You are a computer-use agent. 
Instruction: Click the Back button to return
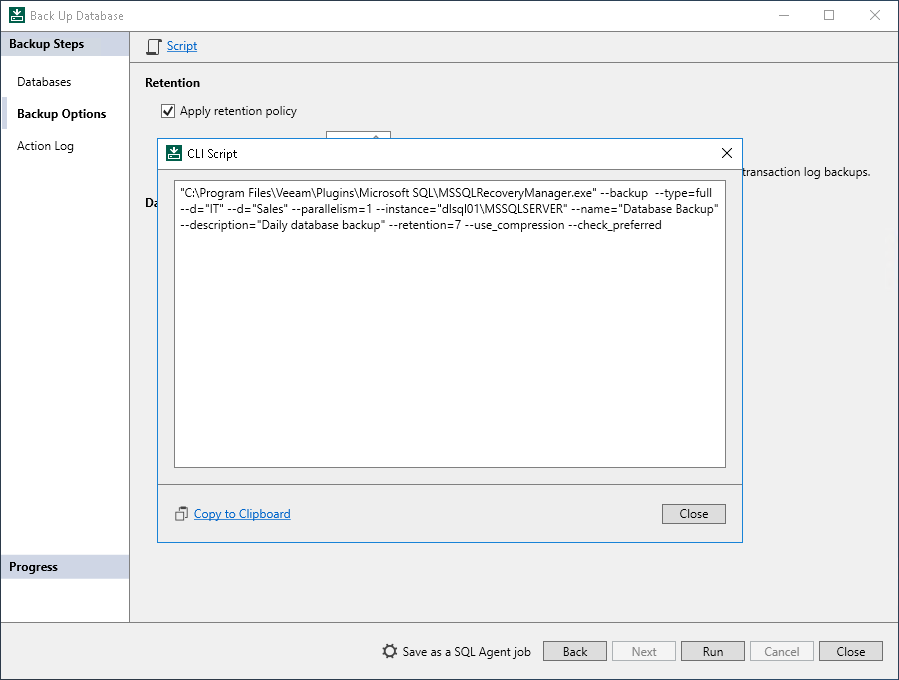574,650
